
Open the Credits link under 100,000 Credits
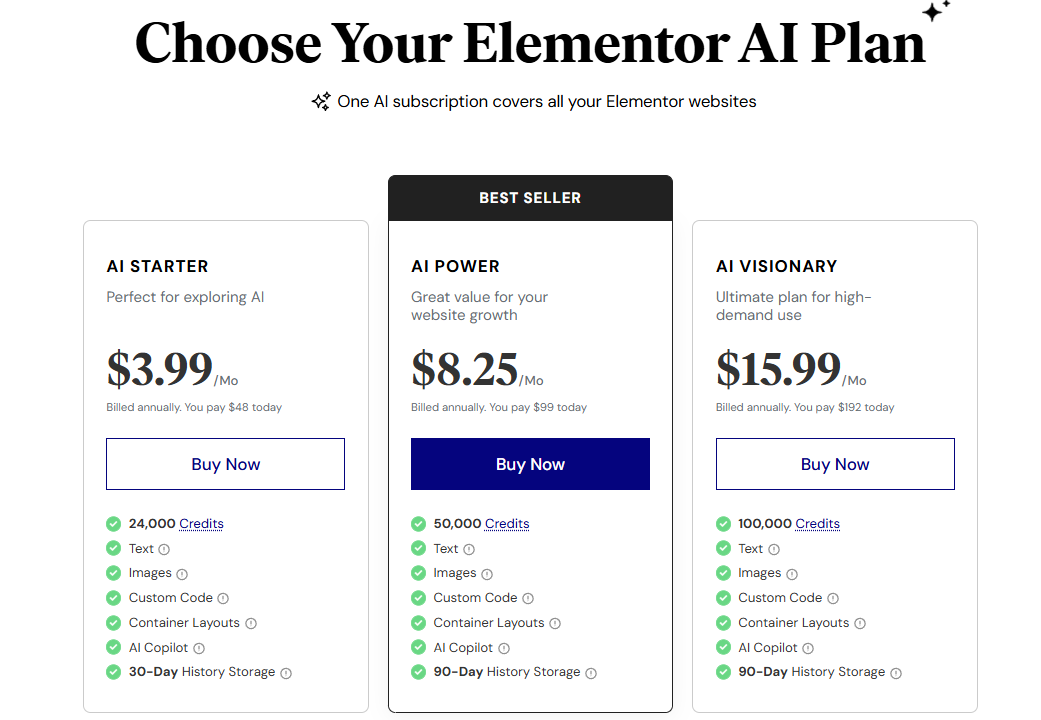[x=817, y=523]
